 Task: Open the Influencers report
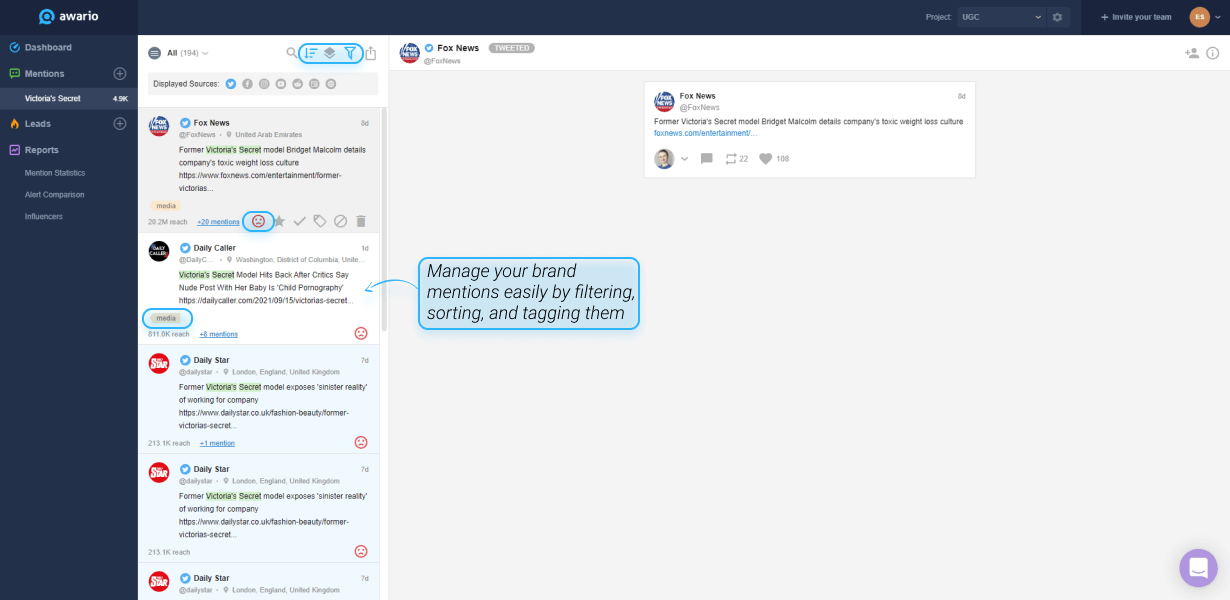click(43, 216)
